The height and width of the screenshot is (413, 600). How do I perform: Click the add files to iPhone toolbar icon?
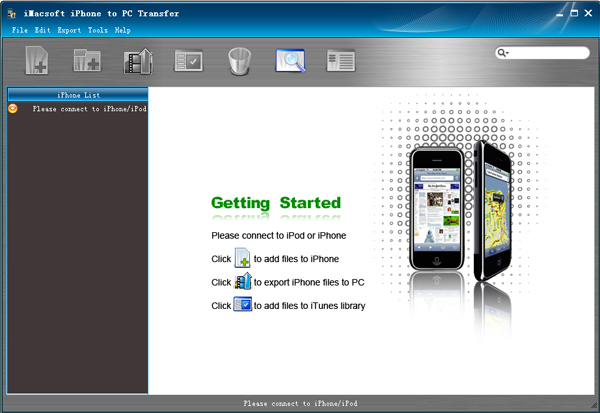tap(37, 60)
